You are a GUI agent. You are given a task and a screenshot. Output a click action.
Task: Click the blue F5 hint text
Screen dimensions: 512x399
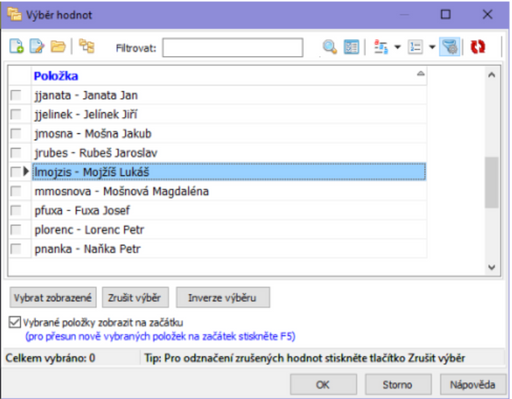pos(160,337)
